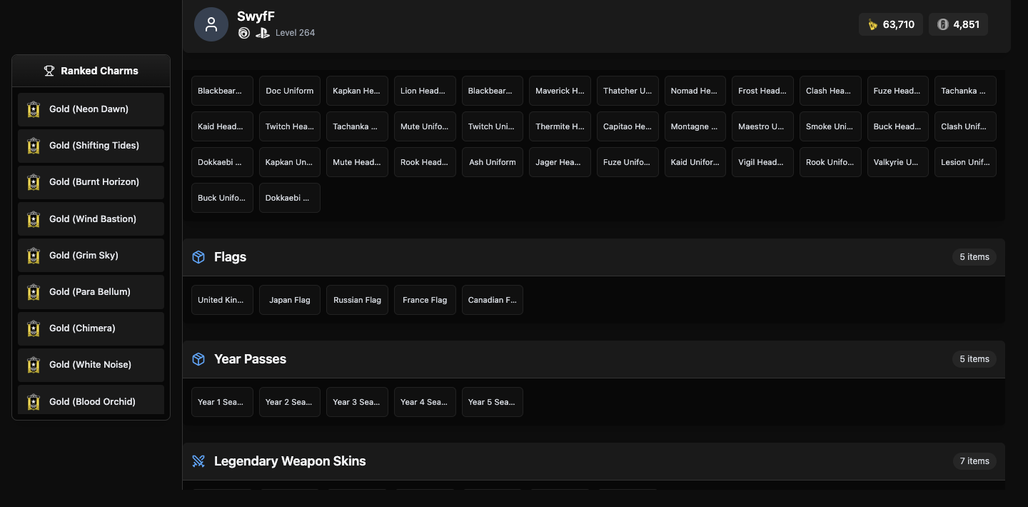
Task: Select the Maverick H... item
Action: pos(560,91)
